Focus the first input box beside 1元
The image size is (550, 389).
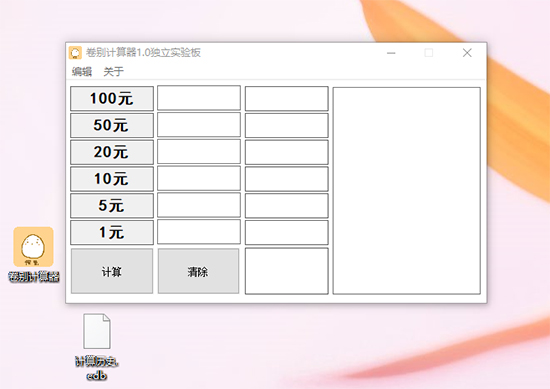pos(199,232)
